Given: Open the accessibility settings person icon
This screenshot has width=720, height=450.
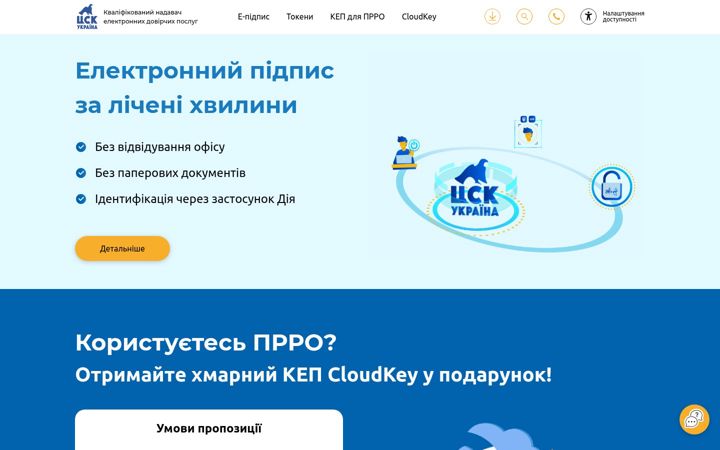Looking at the screenshot, I should tap(588, 17).
